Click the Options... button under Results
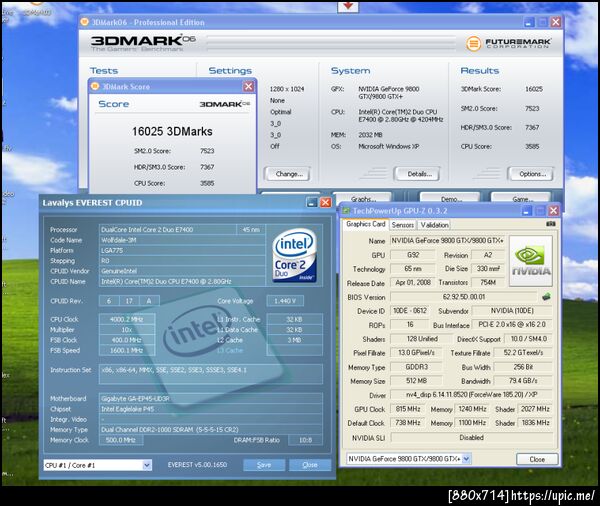This screenshot has width=600, height=506. tap(531, 174)
